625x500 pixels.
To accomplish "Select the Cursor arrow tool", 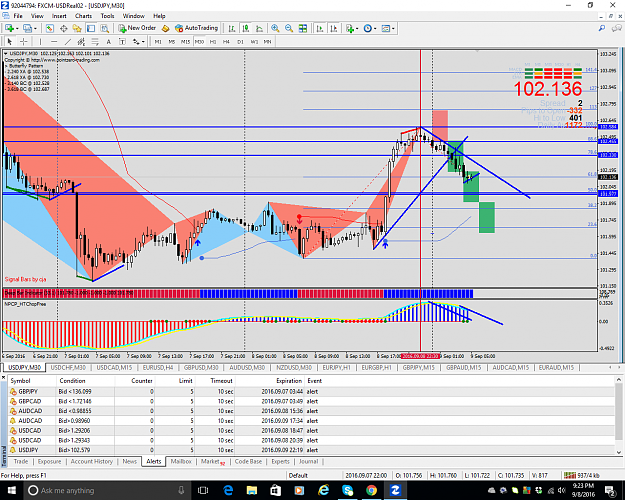I will tap(10, 41).
